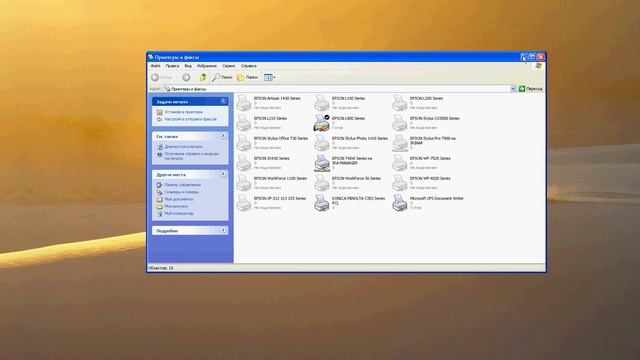Collapse the См. также panel
The image size is (640, 360).
(223, 136)
